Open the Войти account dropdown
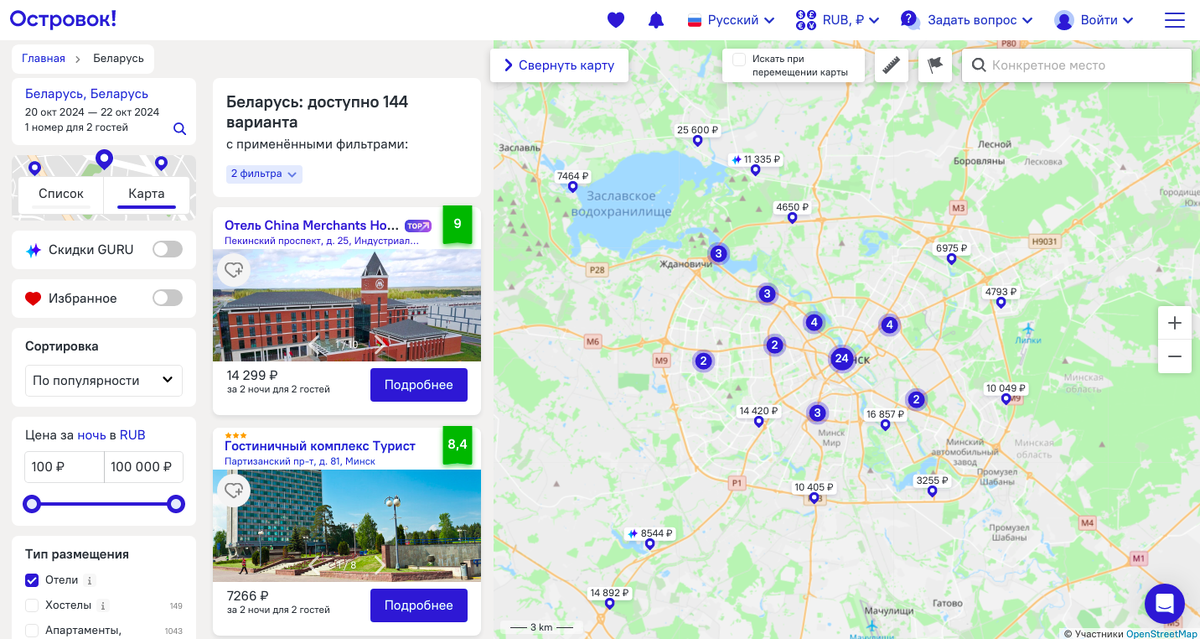 1094,20
